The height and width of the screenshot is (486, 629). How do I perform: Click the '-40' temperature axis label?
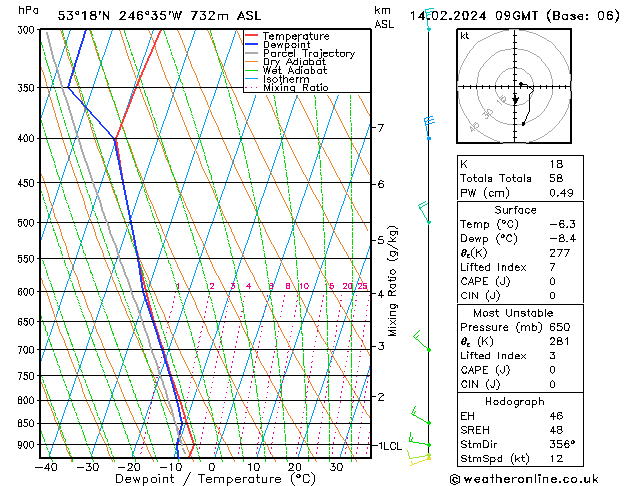pos(46,467)
